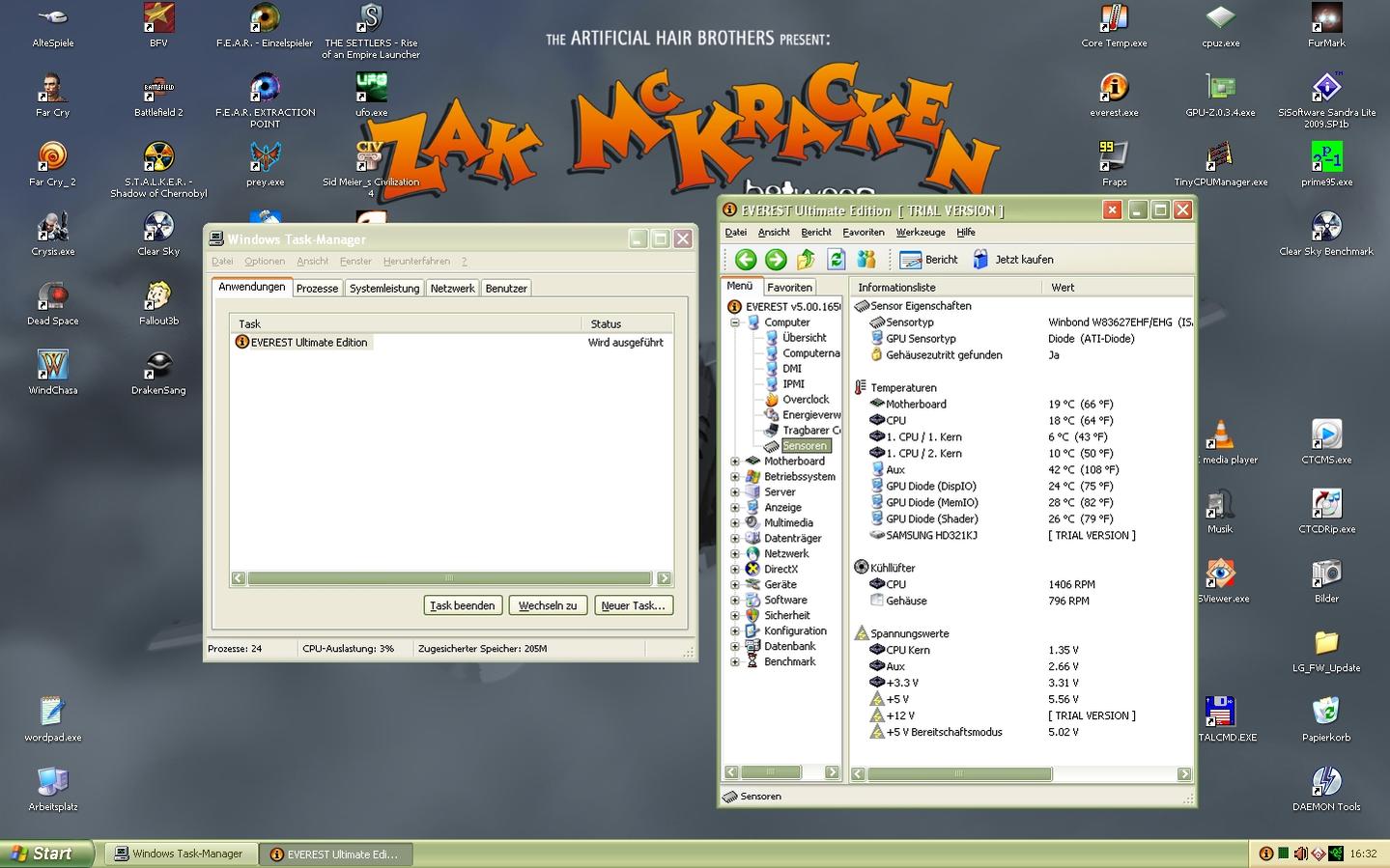The height and width of the screenshot is (868, 1390).
Task: Select the cpuz.exe desktop icon
Action: 1220,26
